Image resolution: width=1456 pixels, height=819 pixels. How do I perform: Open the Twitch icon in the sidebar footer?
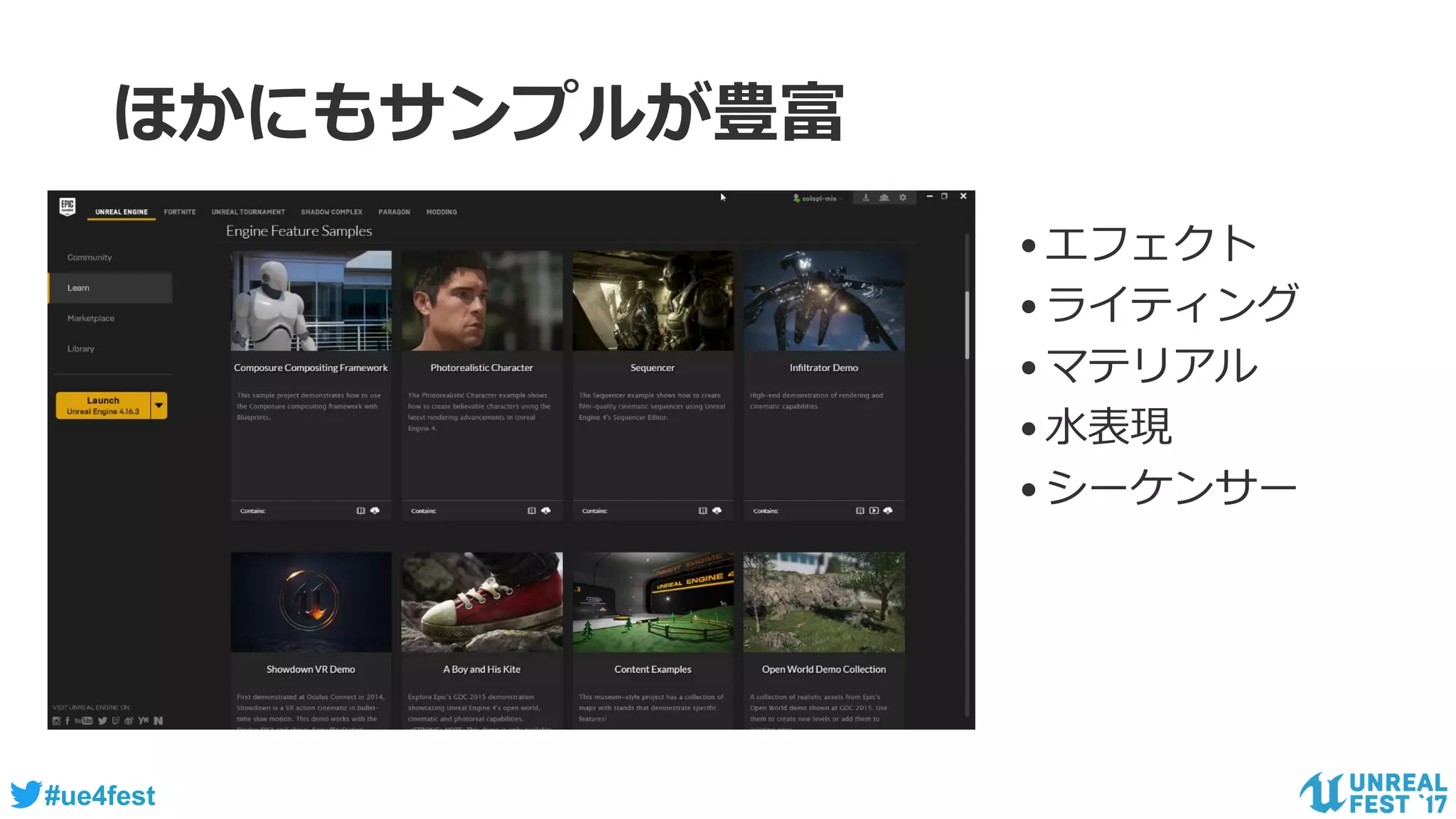point(116,721)
